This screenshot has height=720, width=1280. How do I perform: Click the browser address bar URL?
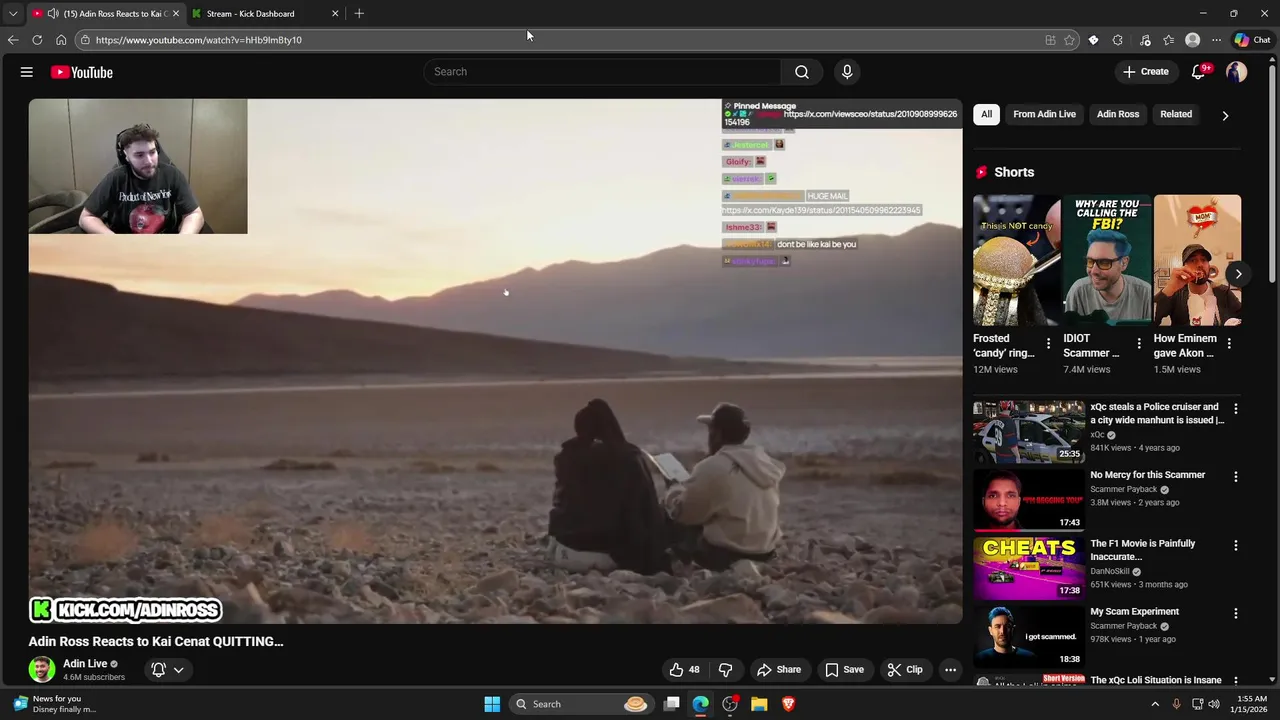click(x=198, y=40)
